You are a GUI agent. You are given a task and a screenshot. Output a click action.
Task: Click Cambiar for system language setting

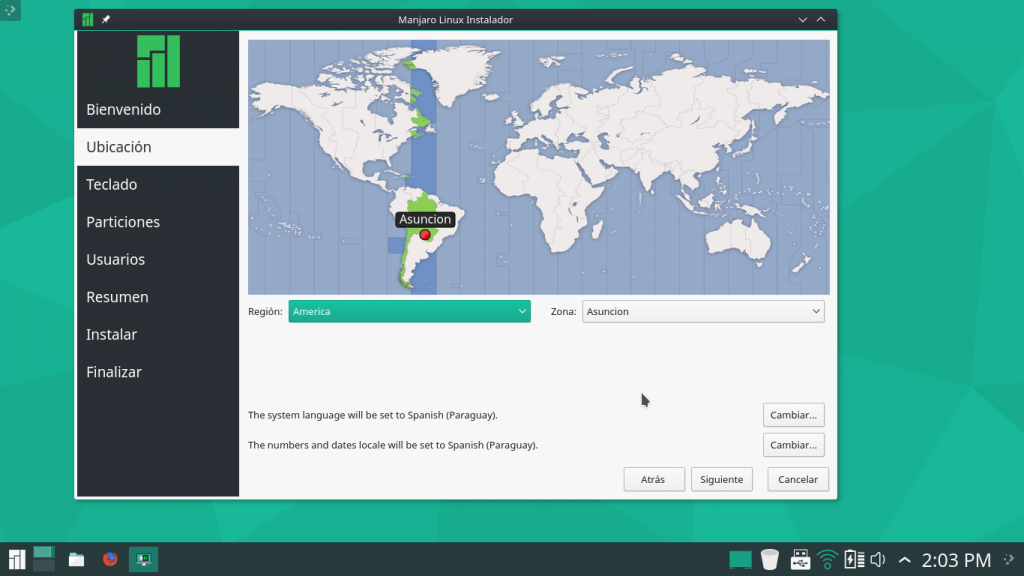pos(793,415)
